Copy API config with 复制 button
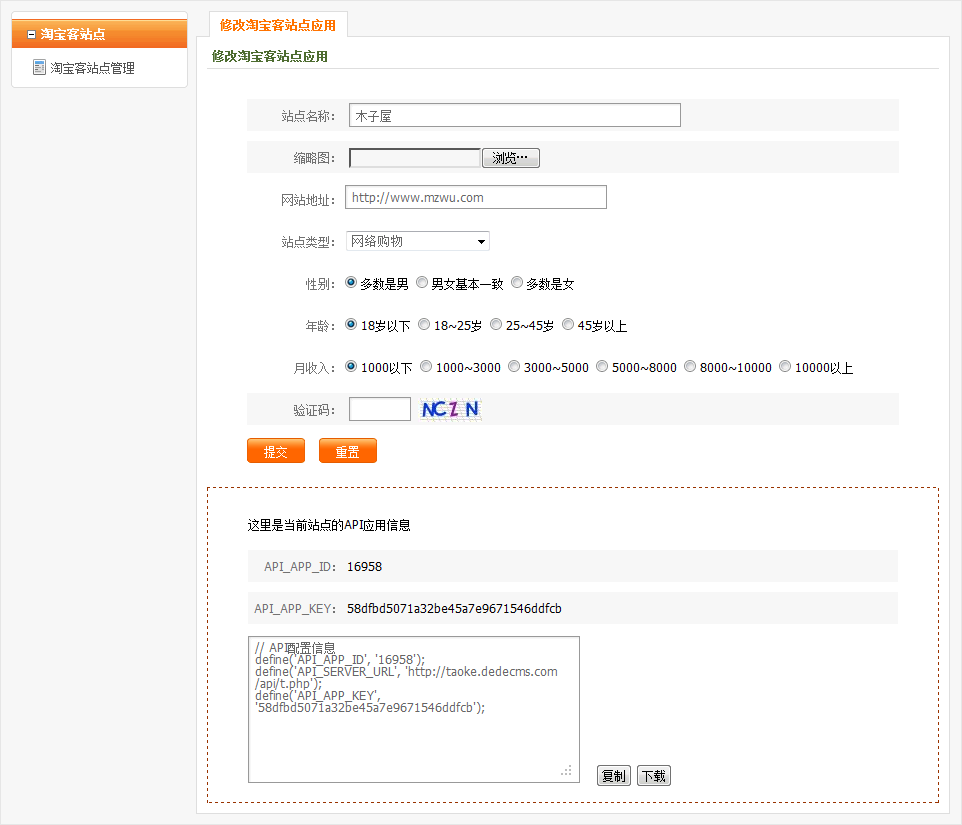The image size is (962, 825). (x=614, y=776)
